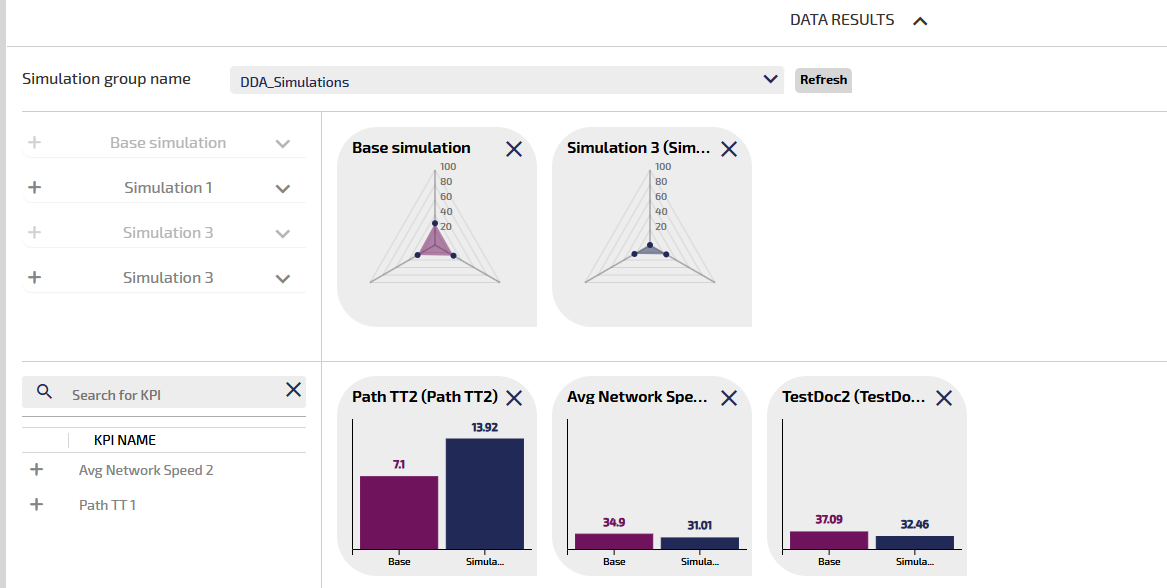Collapse the DATA RESULTS section
This screenshot has width=1167, height=588.
tap(920, 21)
